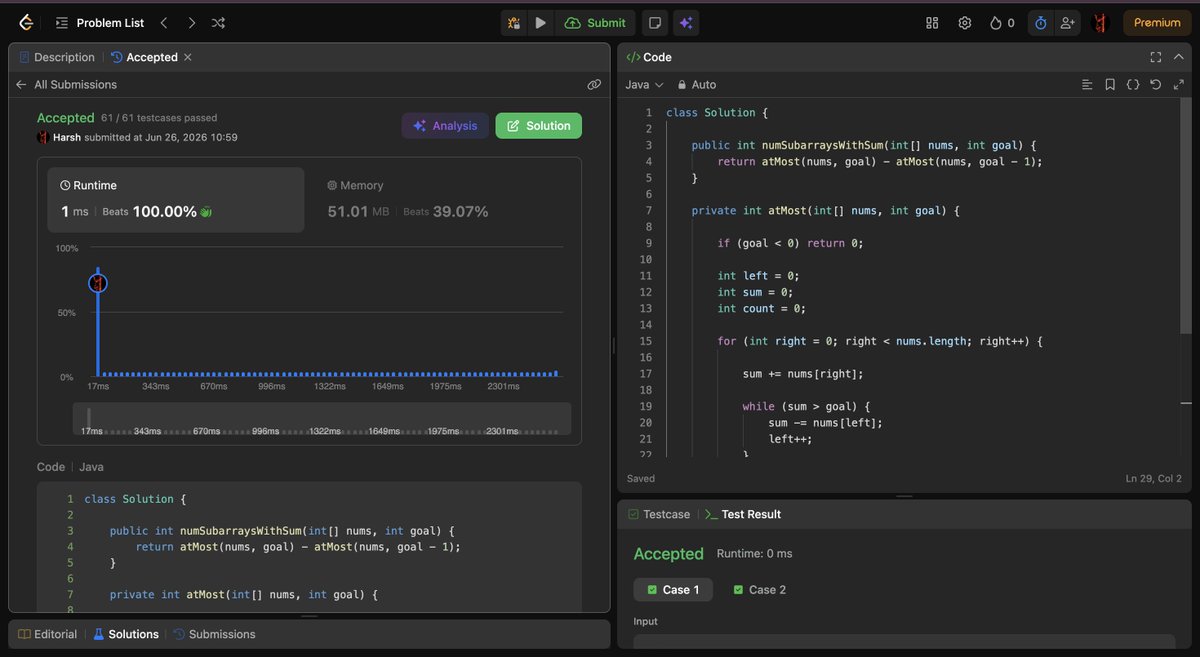Select the Memory card
Screen dimensions: 1200x657
point(442,199)
